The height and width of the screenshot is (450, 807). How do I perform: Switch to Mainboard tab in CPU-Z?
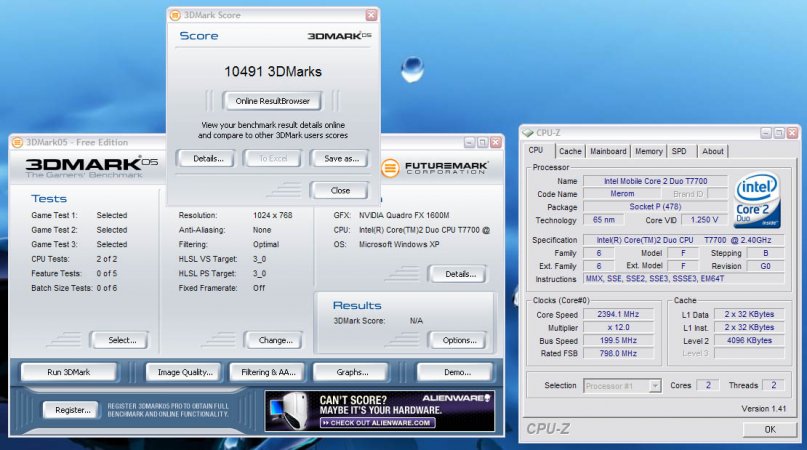pos(608,151)
